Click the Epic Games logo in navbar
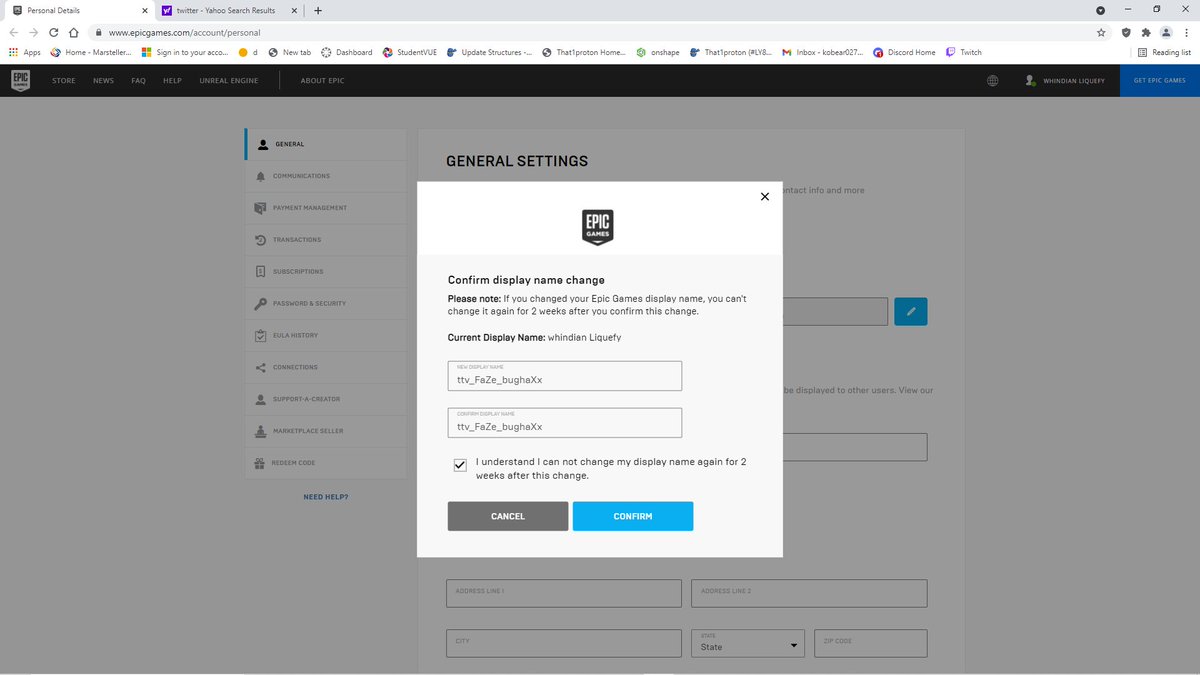Viewport: 1200px width, 675px height. coord(20,80)
